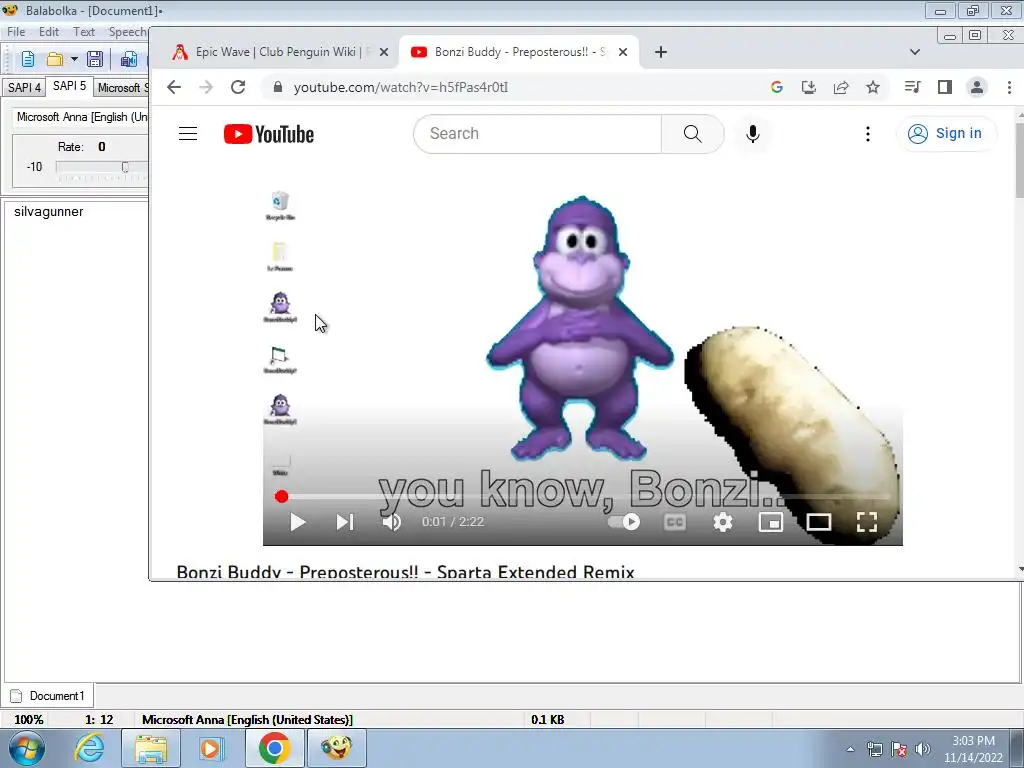This screenshot has width=1024, height=768.
Task: Adjust the Rate slider in Balabolka
Action: click(125, 167)
